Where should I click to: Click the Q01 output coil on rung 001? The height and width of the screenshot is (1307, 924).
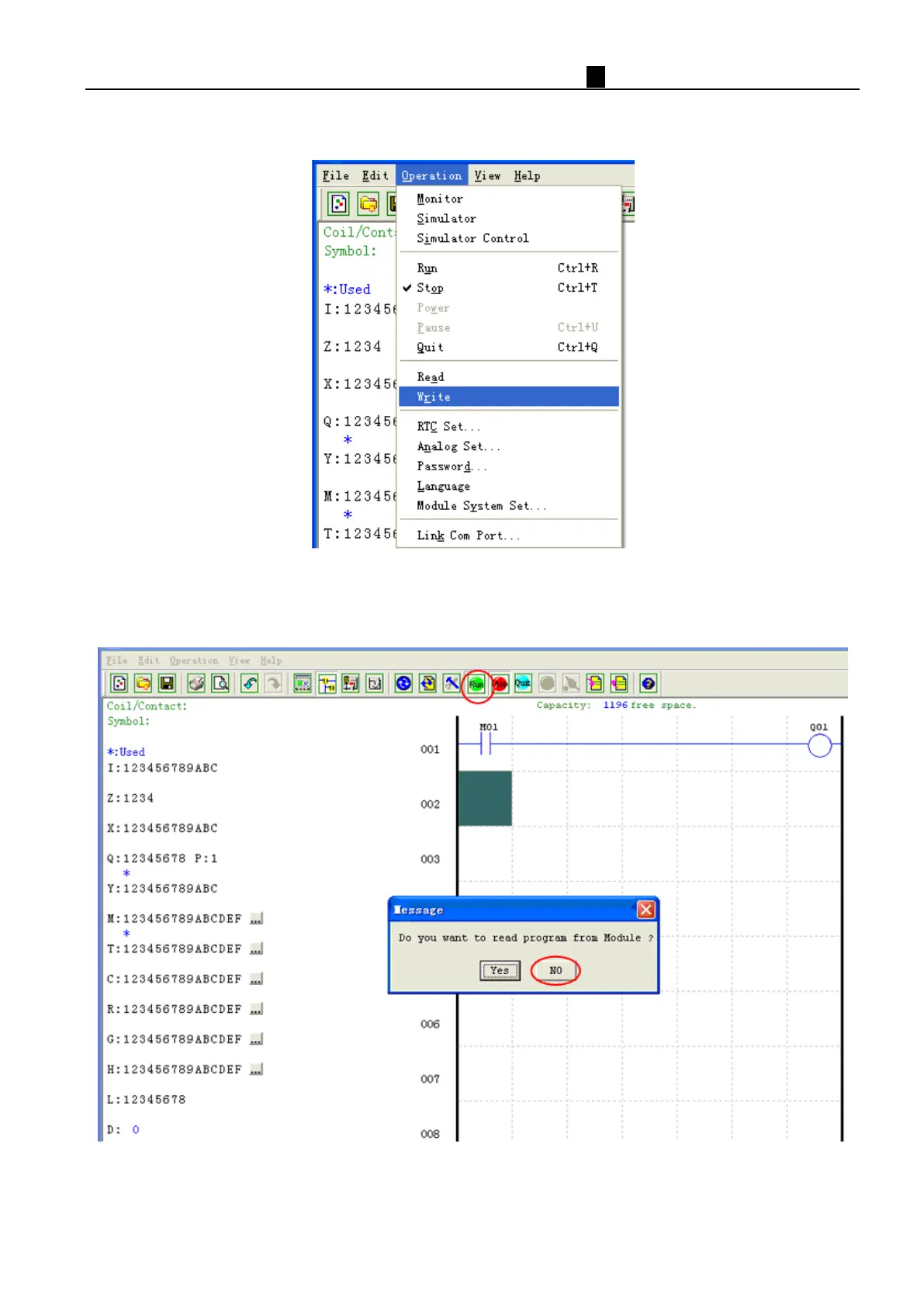(x=819, y=746)
